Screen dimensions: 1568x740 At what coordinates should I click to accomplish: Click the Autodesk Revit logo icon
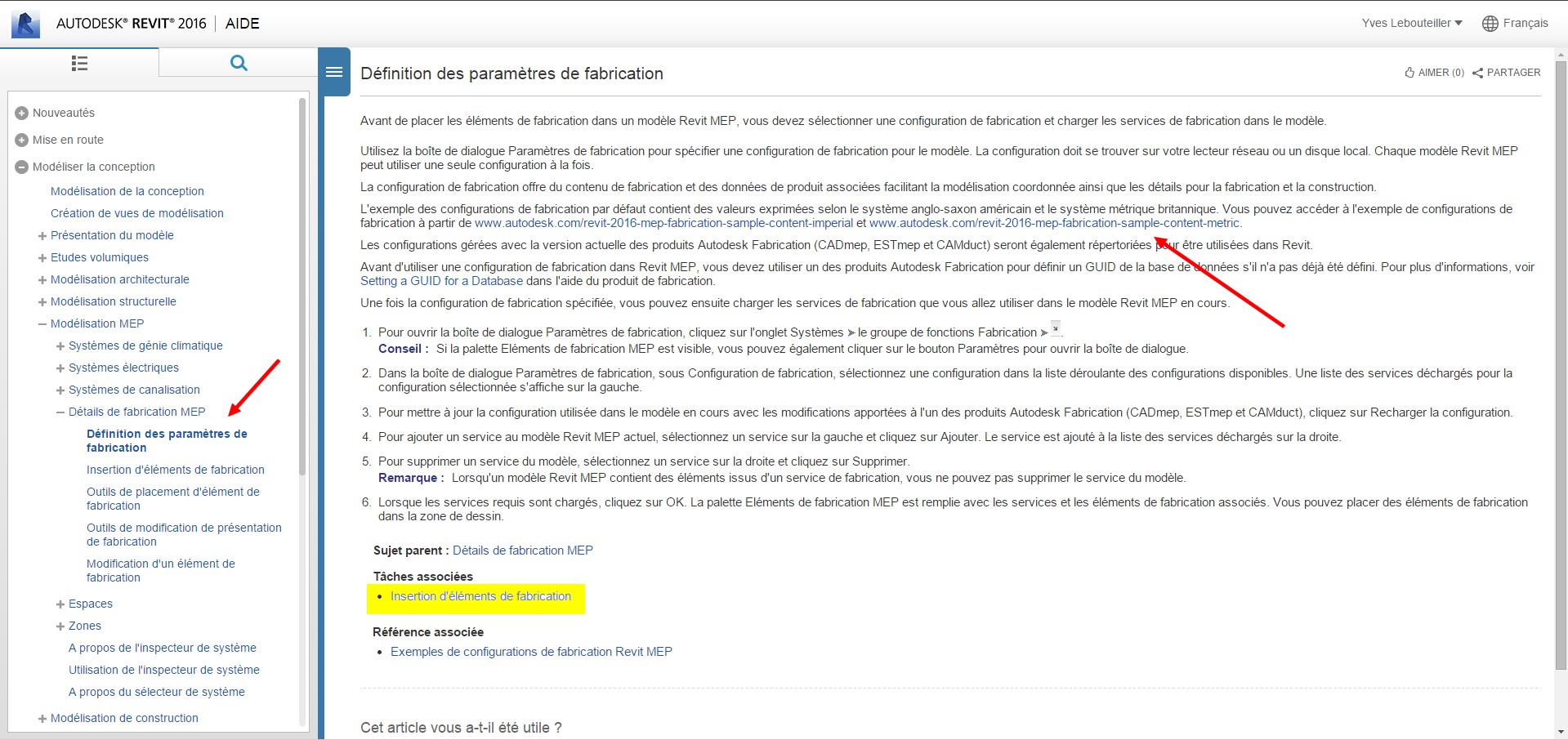click(25, 24)
